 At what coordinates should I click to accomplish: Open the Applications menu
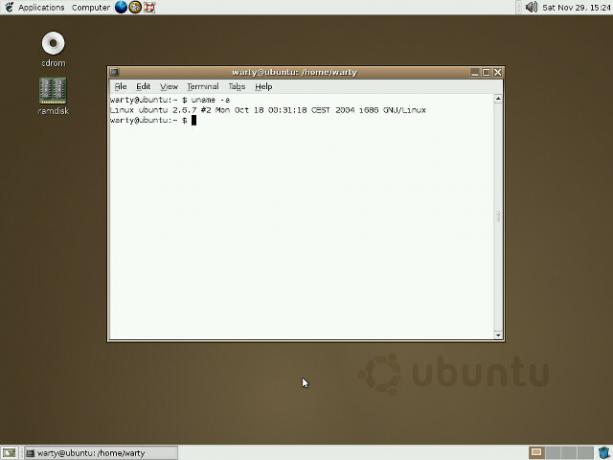tap(41, 7)
